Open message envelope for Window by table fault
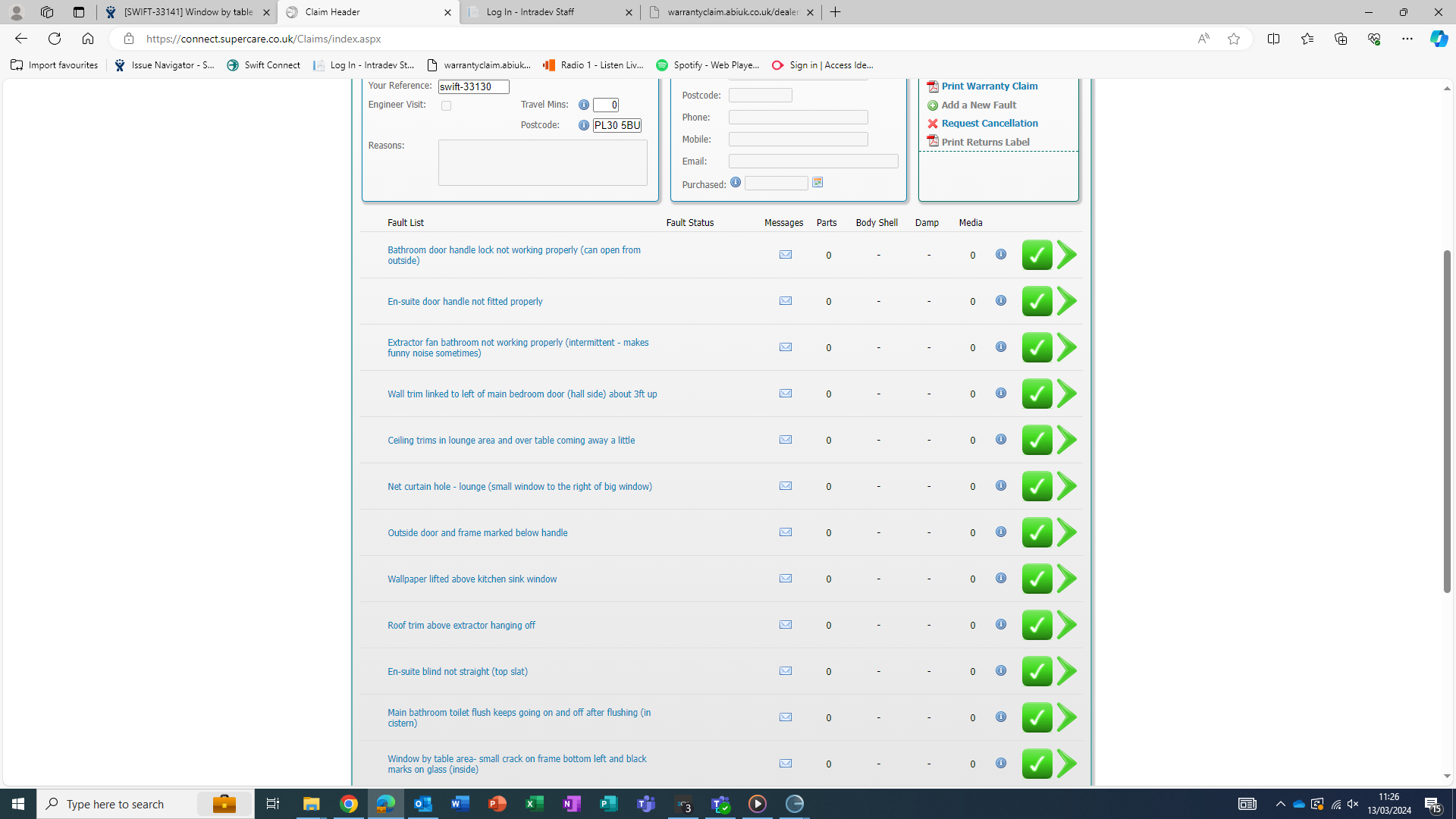Screen dimensions: 1456x819 tap(786, 764)
